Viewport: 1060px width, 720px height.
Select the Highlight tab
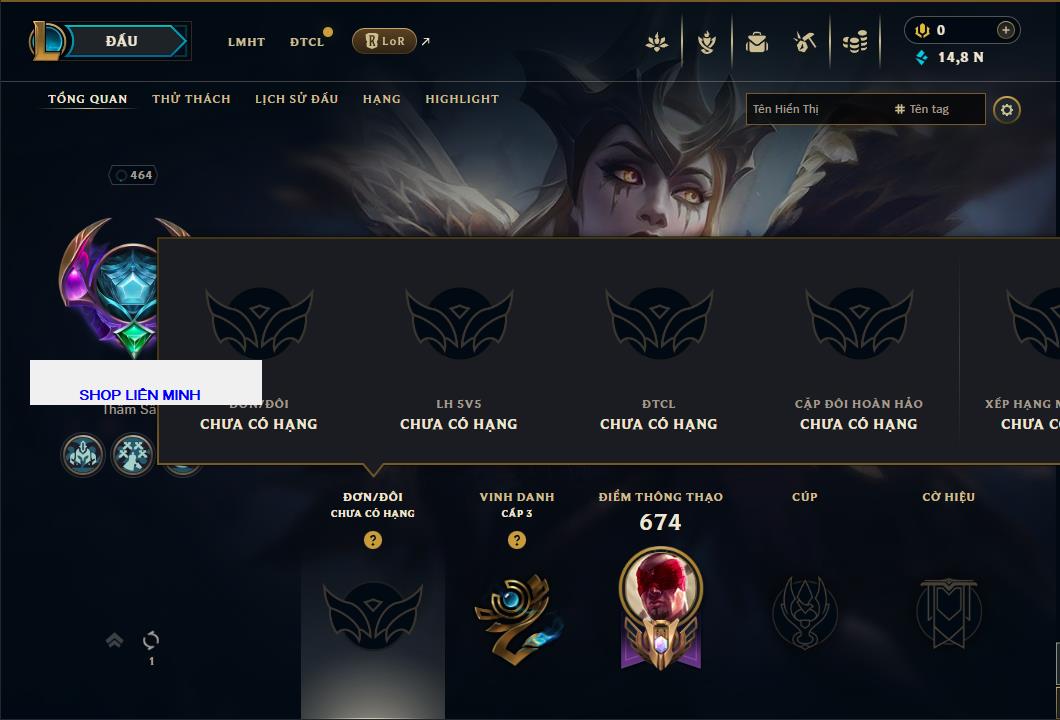pos(462,99)
